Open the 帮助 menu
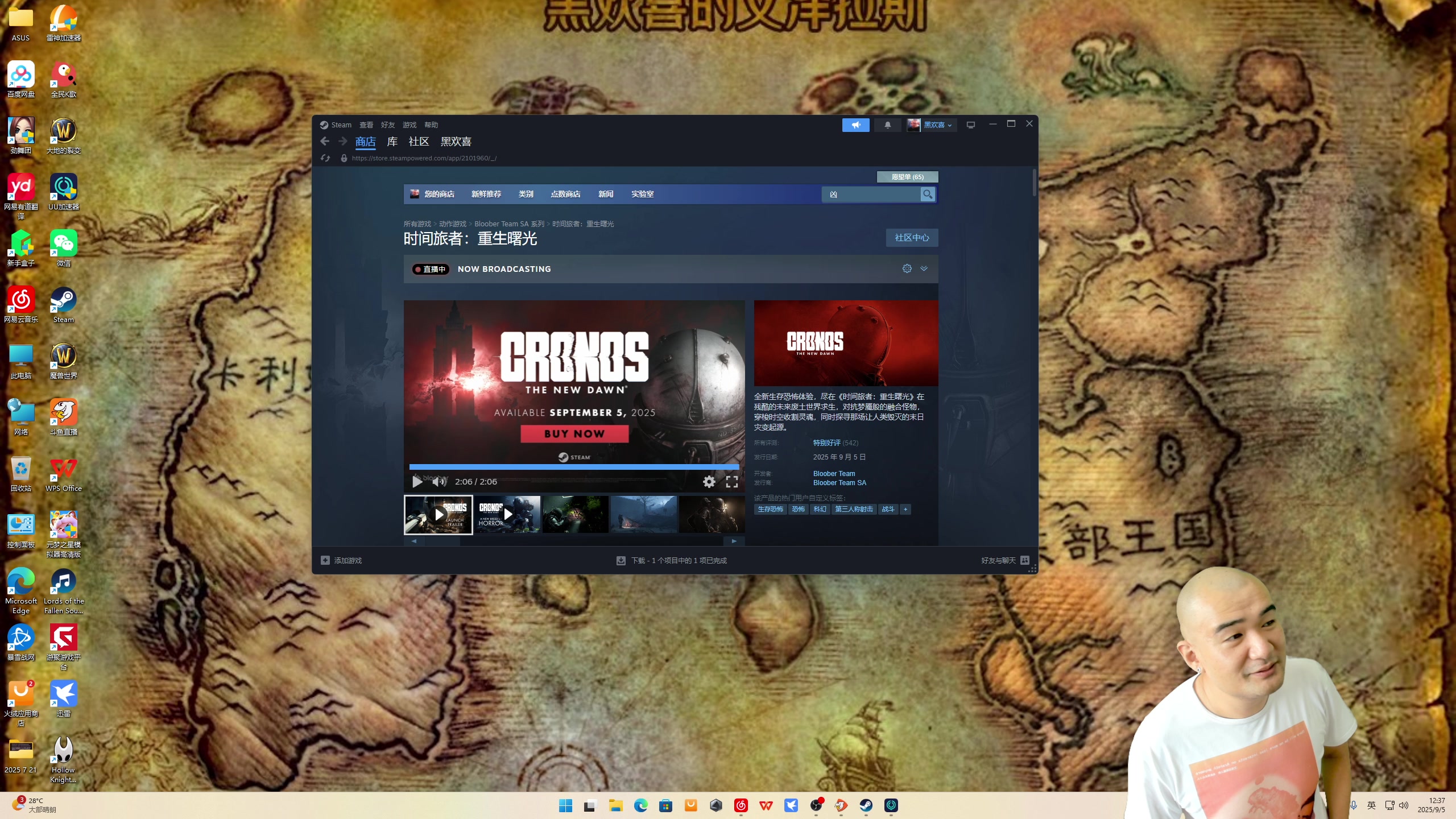 click(431, 125)
